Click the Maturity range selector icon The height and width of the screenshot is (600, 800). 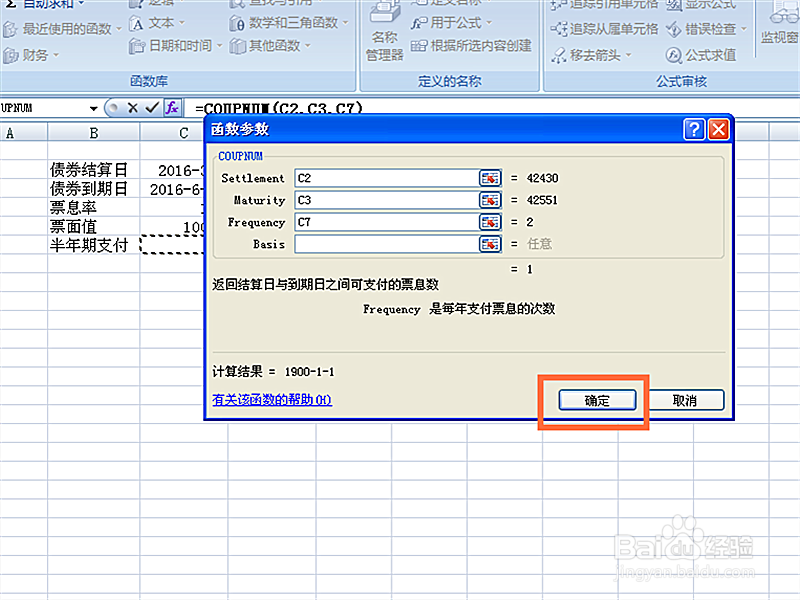(490, 200)
